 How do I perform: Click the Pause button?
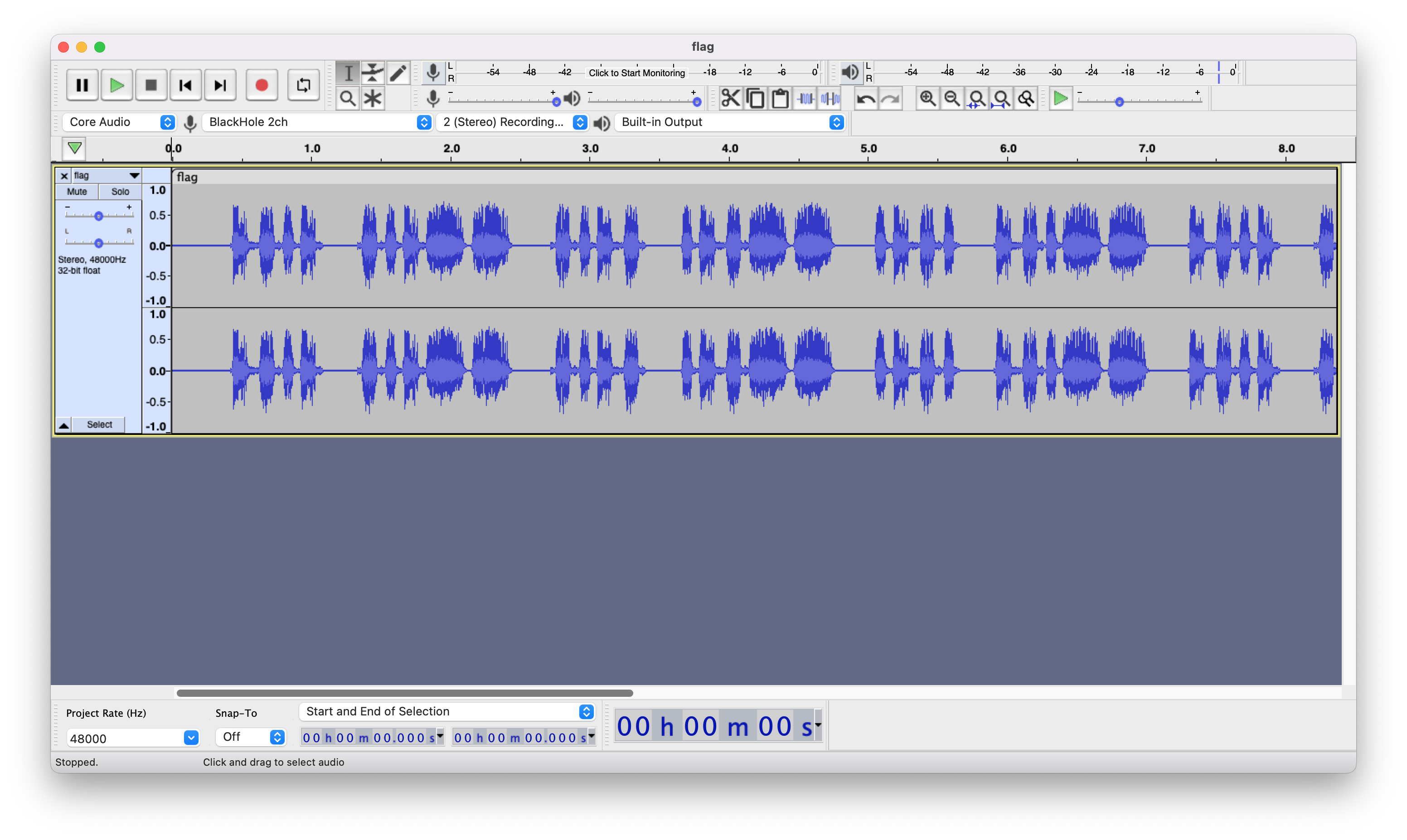[82, 86]
